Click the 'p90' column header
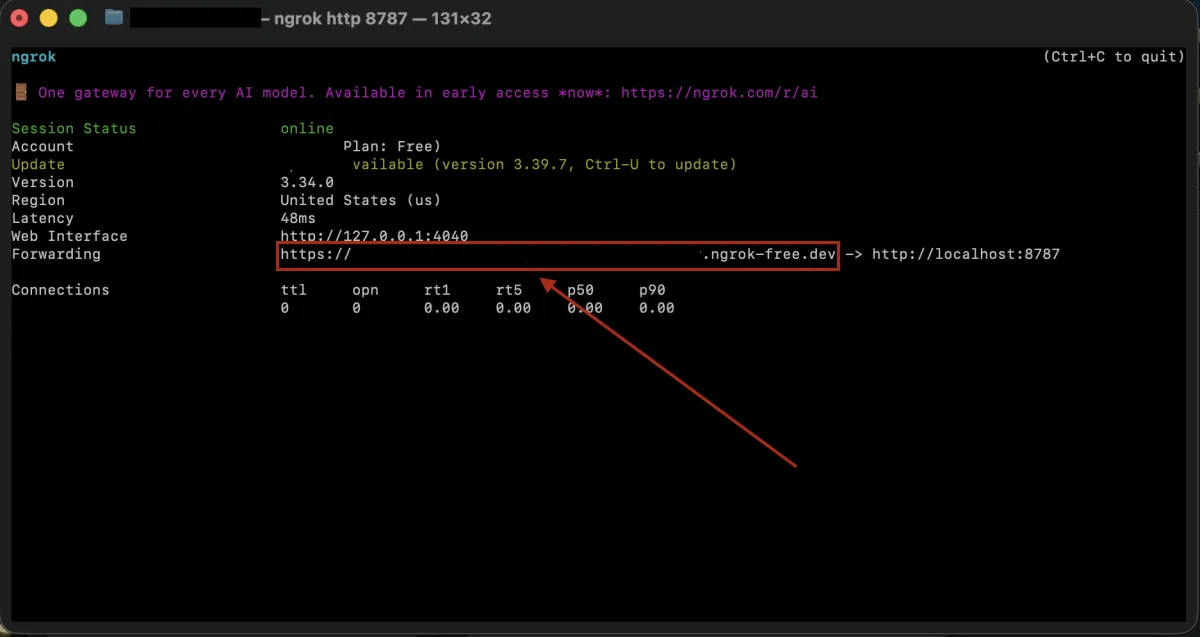1200x637 pixels. click(x=653, y=290)
